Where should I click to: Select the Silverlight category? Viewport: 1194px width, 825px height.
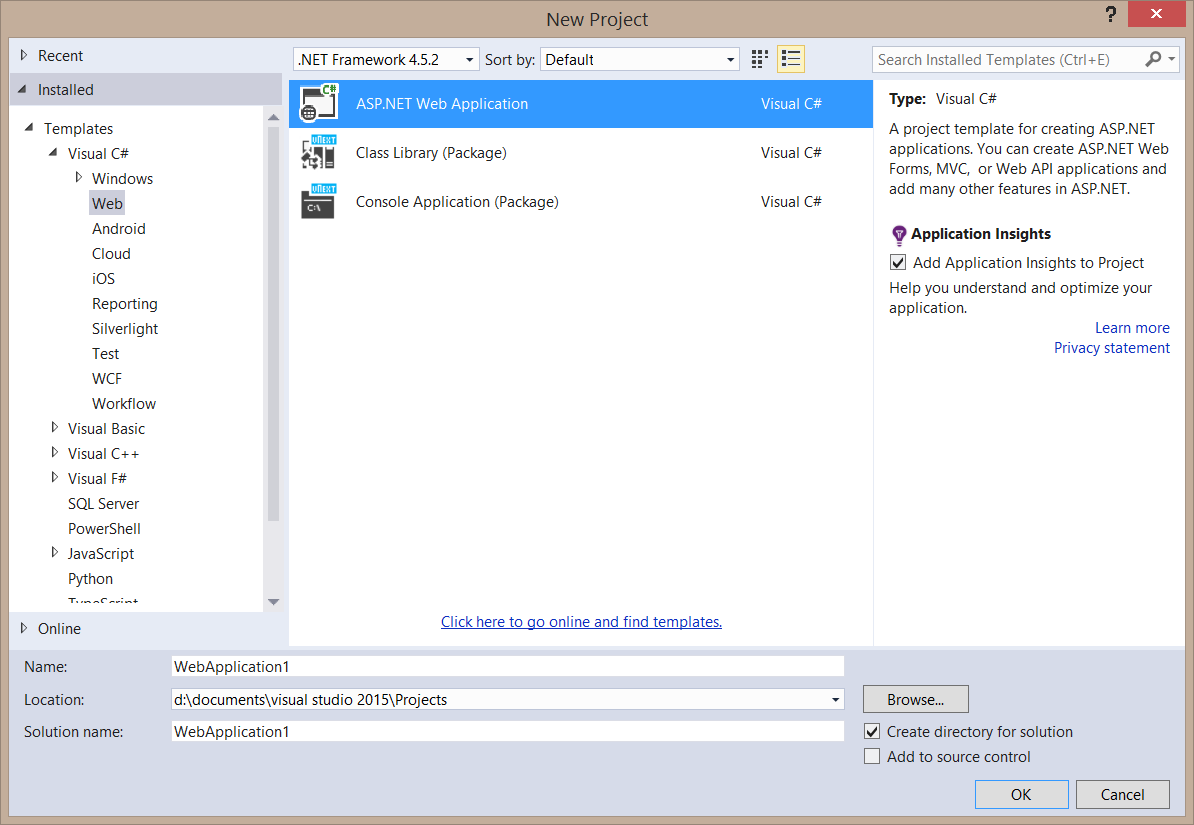tap(125, 329)
